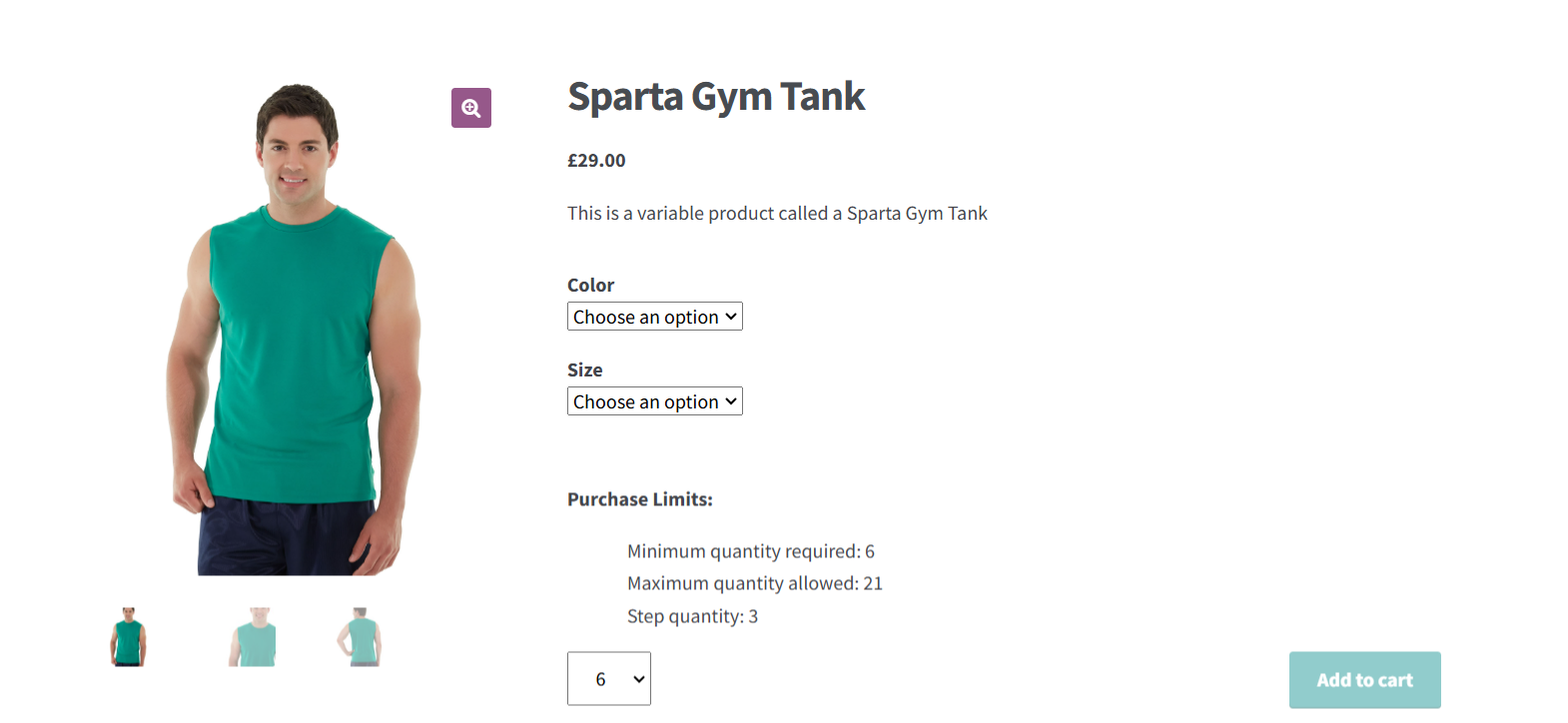Click the £29.00 price label
The height and width of the screenshot is (723, 1568).
595,160
